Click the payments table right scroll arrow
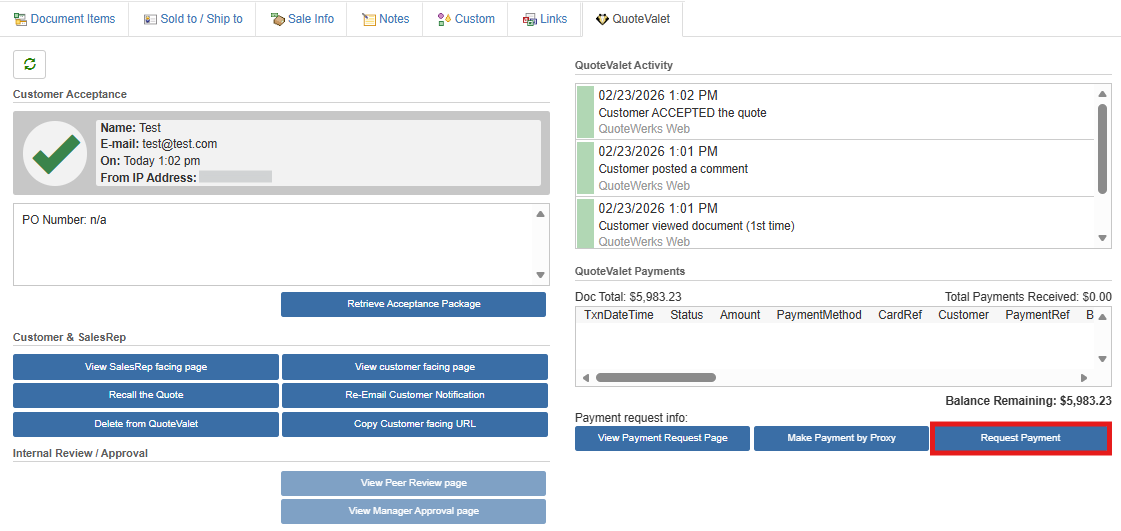The height and width of the screenshot is (531, 1121). 1083,378
